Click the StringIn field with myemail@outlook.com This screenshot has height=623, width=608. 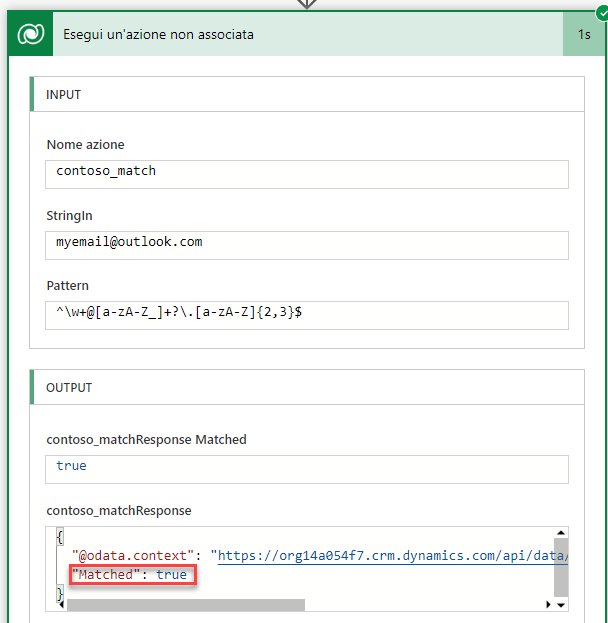click(307, 245)
